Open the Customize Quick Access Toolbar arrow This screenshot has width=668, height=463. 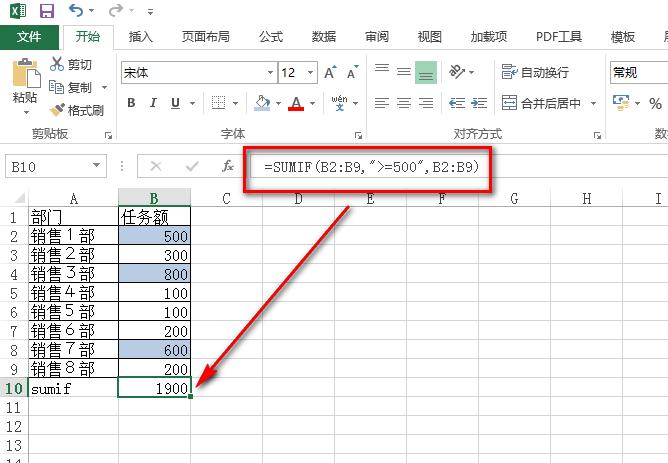click(150, 12)
